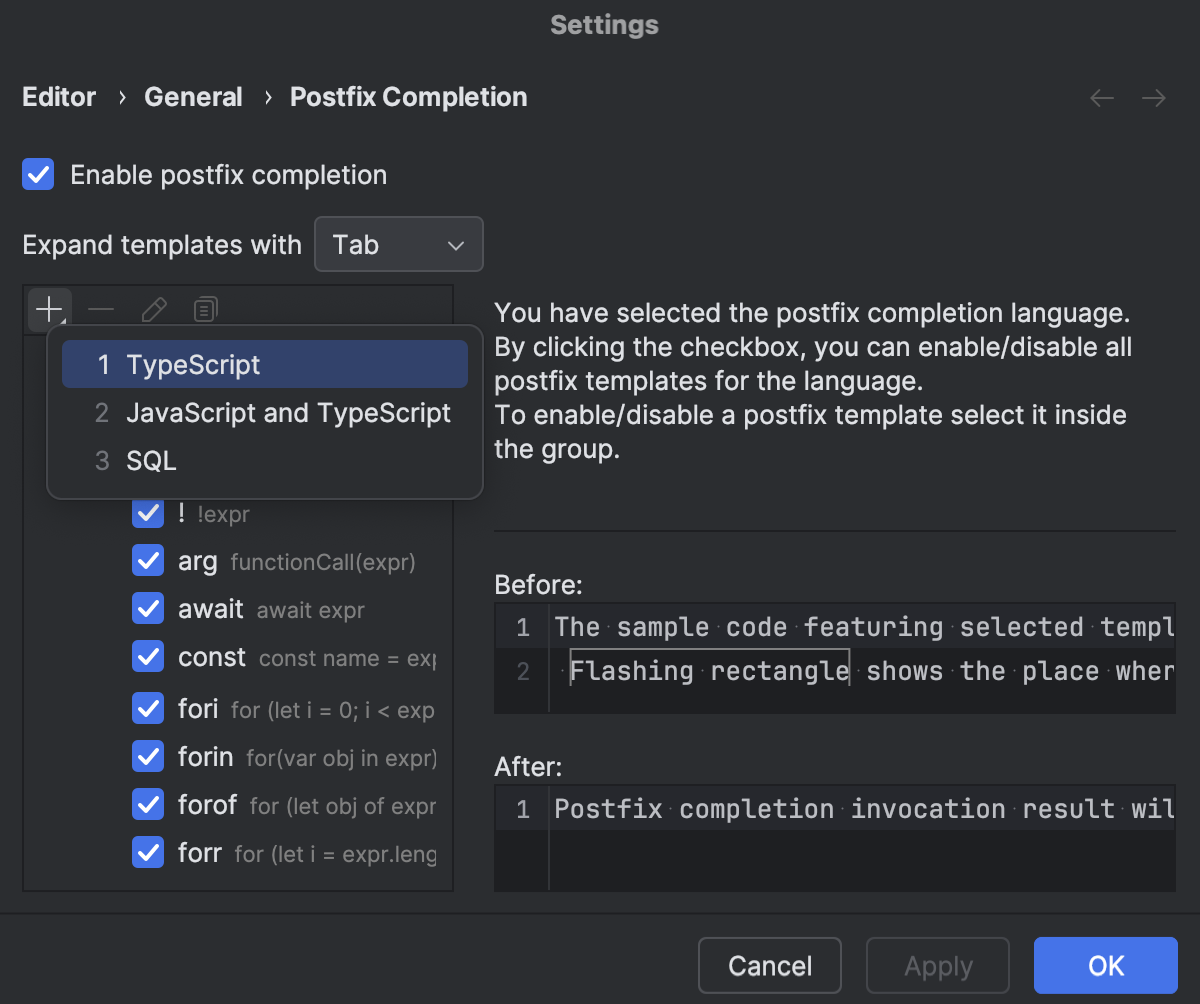Uncheck Enable postfix completion
This screenshot has height=1004, width=1200.
click(x=38, y=175)
